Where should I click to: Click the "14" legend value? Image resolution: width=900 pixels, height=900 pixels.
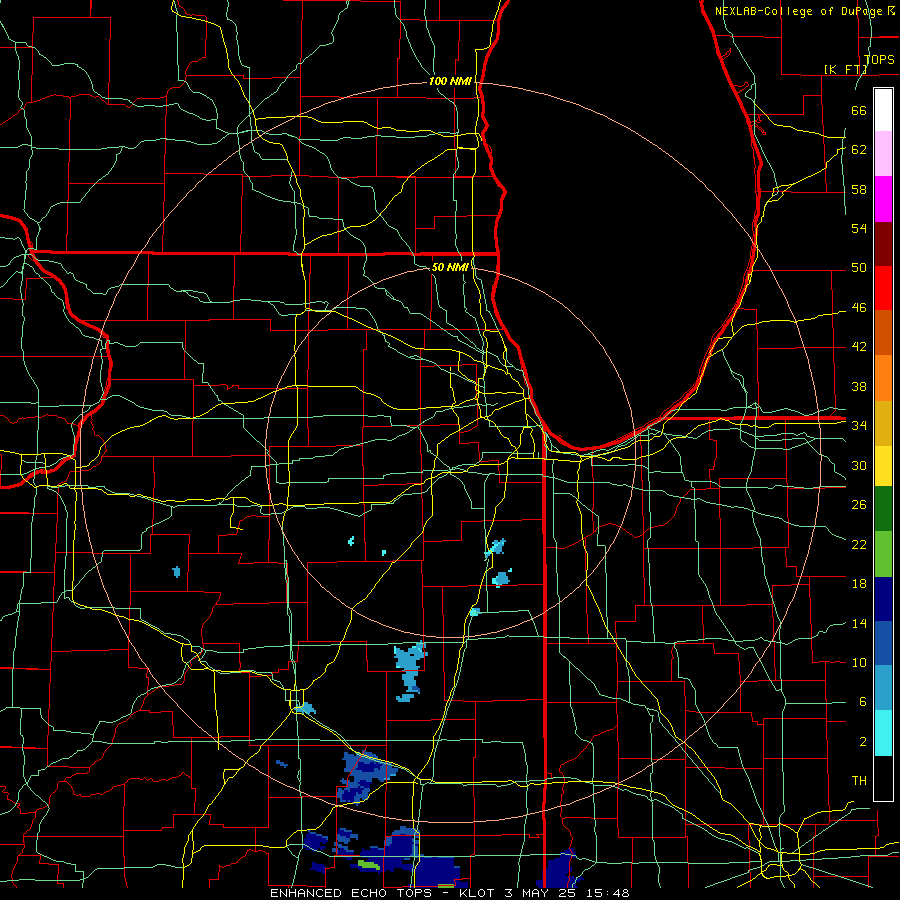click(859, 623)
